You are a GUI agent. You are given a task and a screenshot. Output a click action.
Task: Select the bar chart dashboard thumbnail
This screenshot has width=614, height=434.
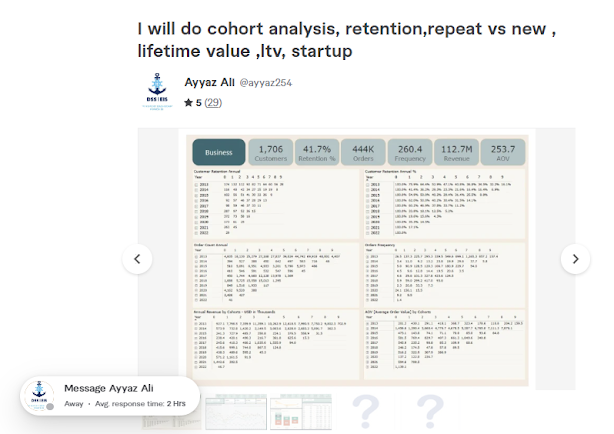(301, 412)
